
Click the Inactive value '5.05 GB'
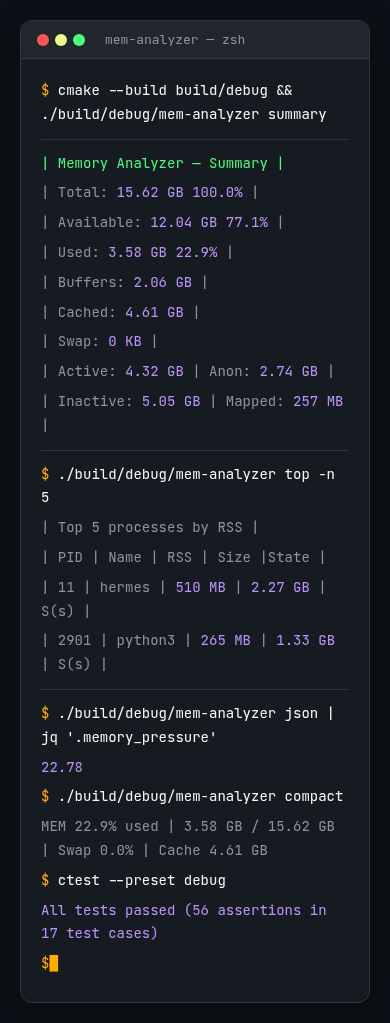(171, 401)
